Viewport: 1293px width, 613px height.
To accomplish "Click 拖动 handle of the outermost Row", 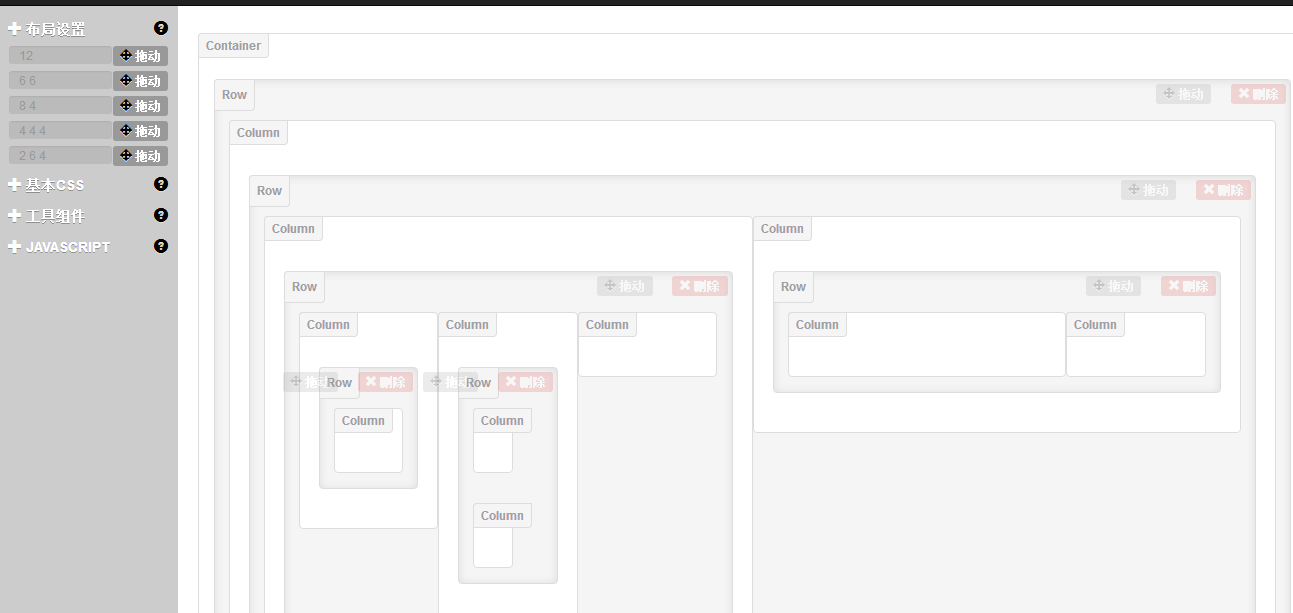I will (1183, 94).
